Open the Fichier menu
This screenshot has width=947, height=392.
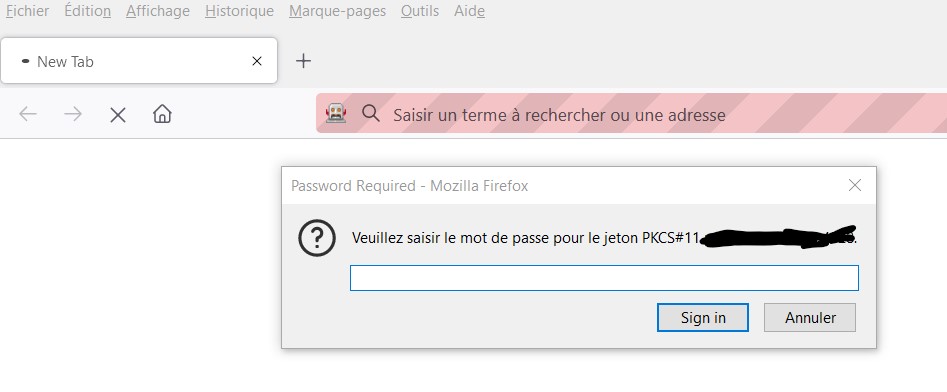28,11
